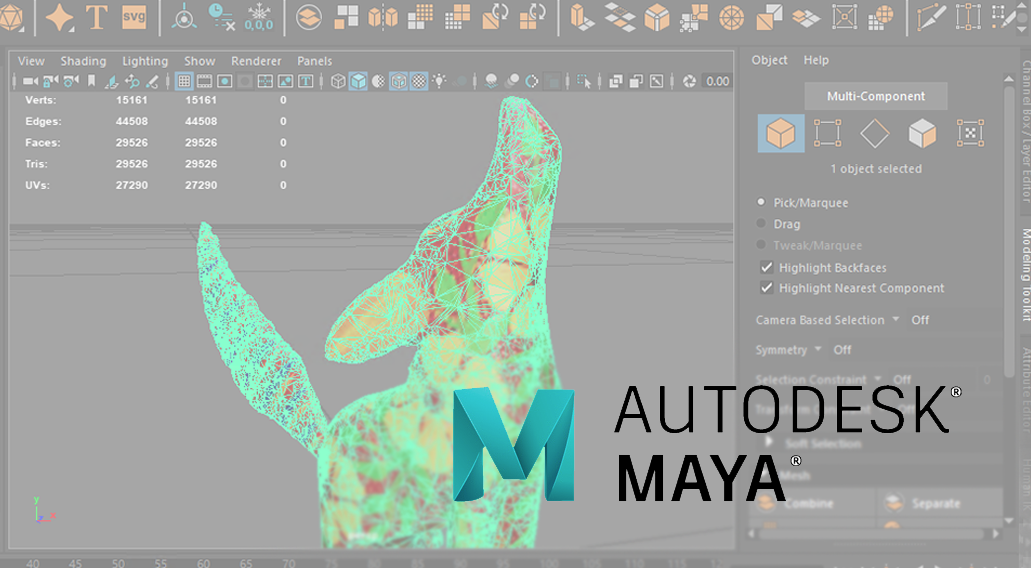Click the Grease Pencil icon
1031x568 pixels.
click(152, 81)
